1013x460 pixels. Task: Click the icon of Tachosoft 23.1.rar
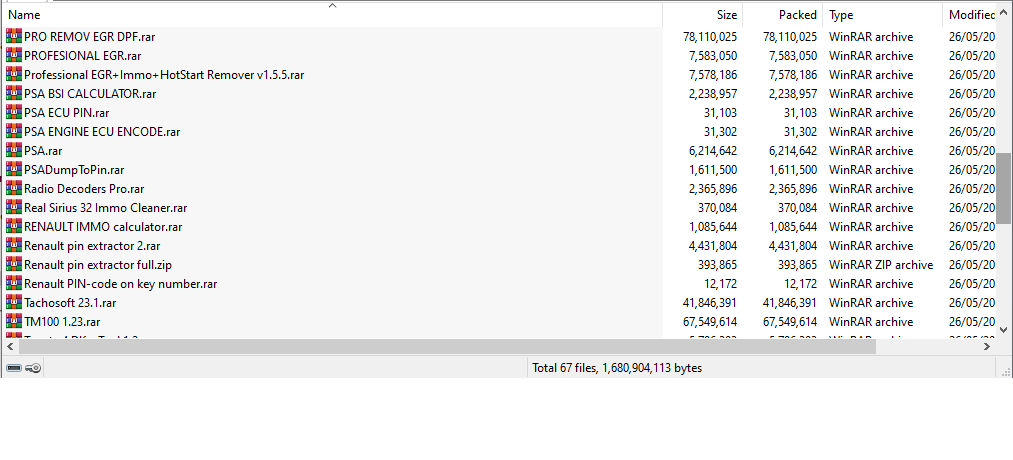14,302
